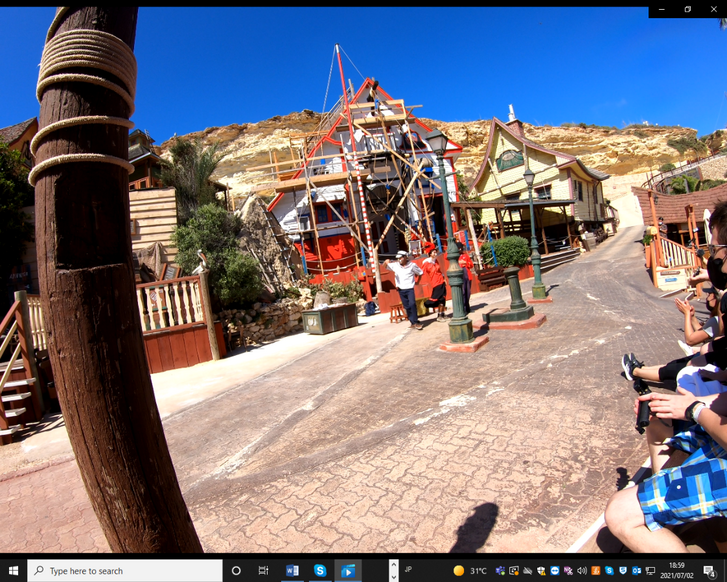Open the notification Action Center
The image size is (727, 582).
(x=709, y=571)
